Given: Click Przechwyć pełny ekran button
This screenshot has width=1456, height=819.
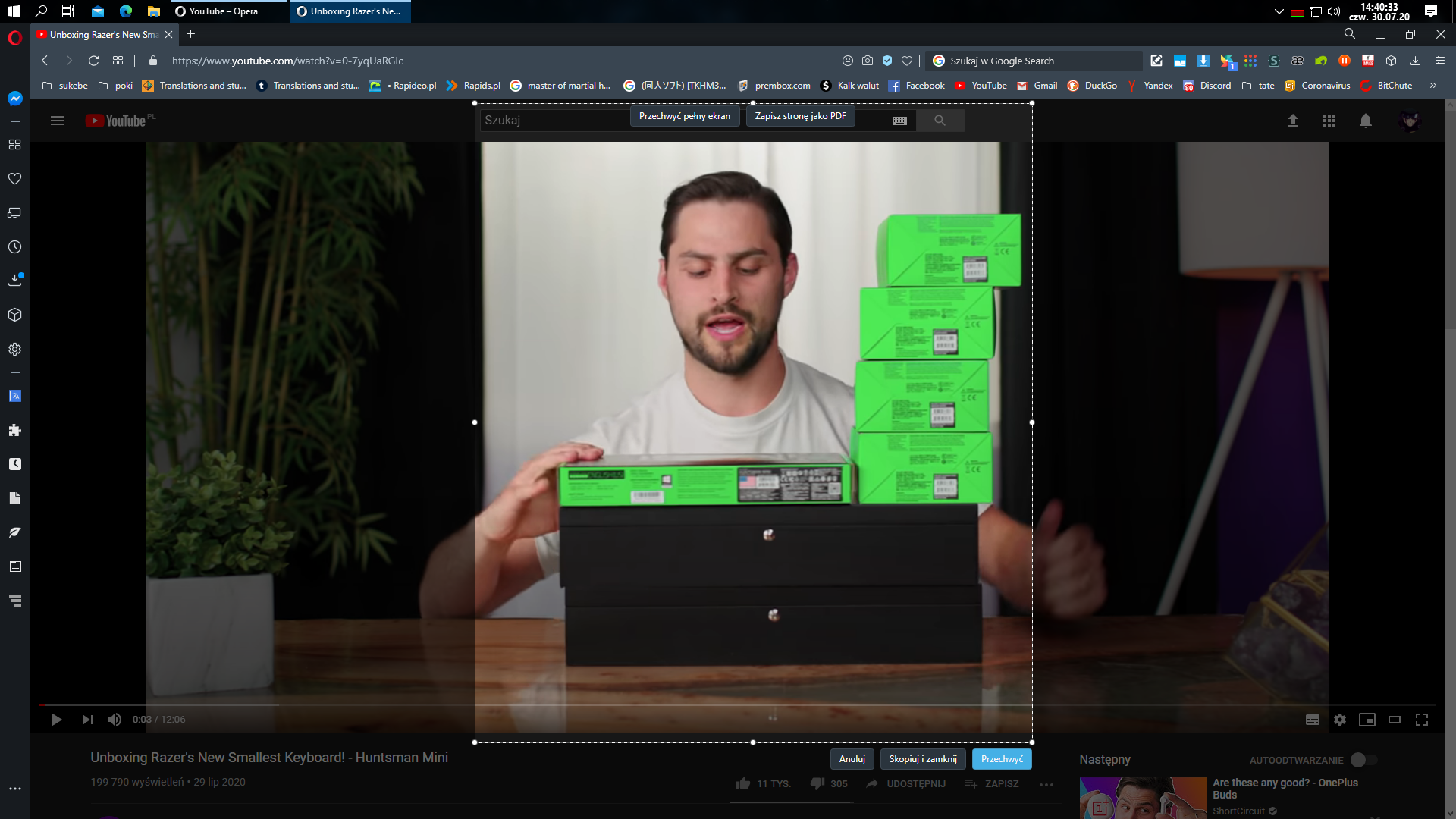Looking at the screenshot, I should pos(685,116).
